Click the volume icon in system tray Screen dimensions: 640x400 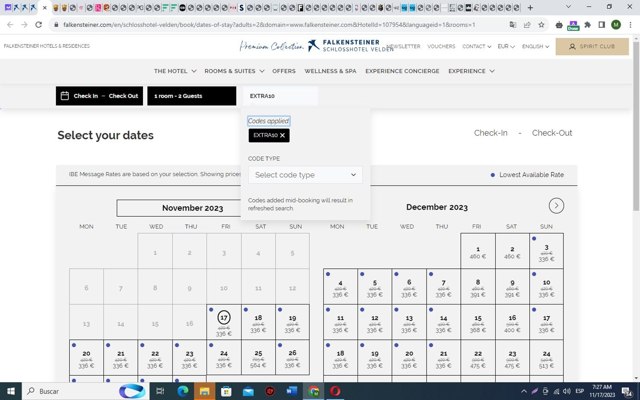click(566, 391)
